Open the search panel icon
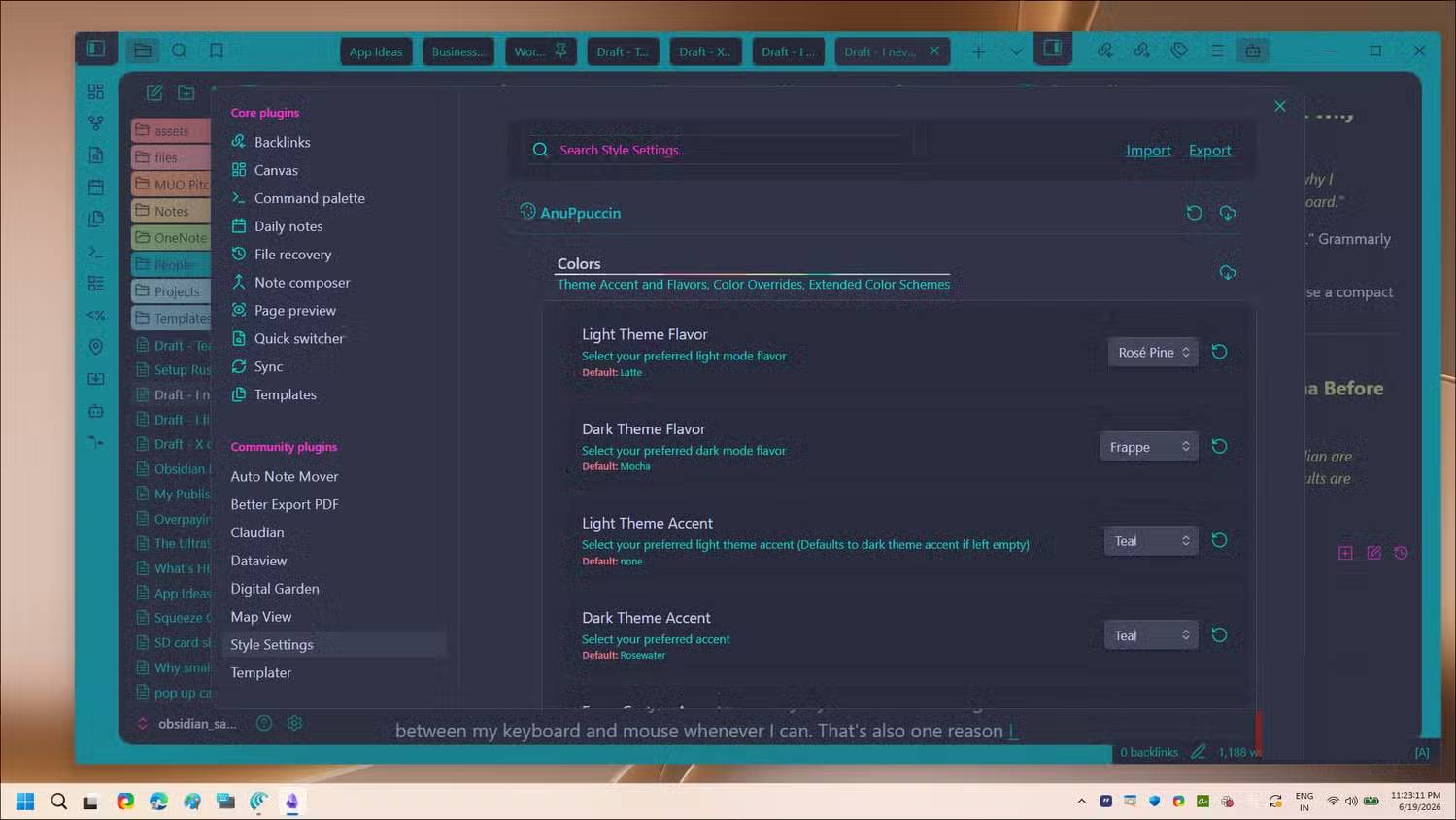Image resolution: width=1456 pixels, height=820 pixels. click(x=180, y=51)
